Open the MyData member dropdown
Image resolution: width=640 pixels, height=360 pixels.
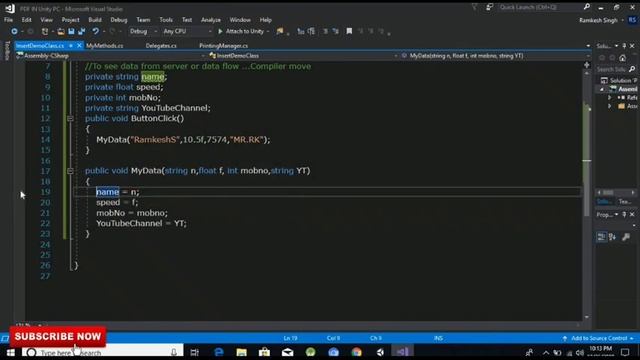tap(496, 56)
